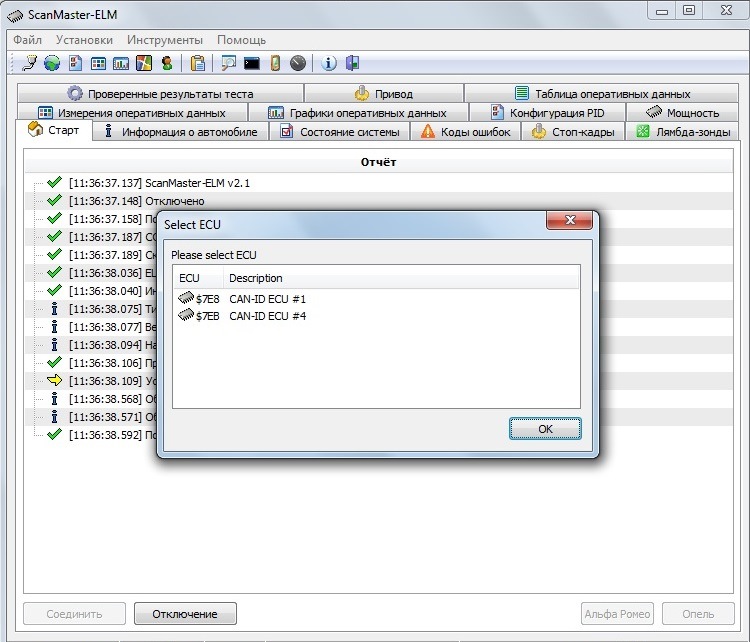The image size is (750, 642).
Task: Click the four-color flag toolbar icon
Action: click(143, 63)
